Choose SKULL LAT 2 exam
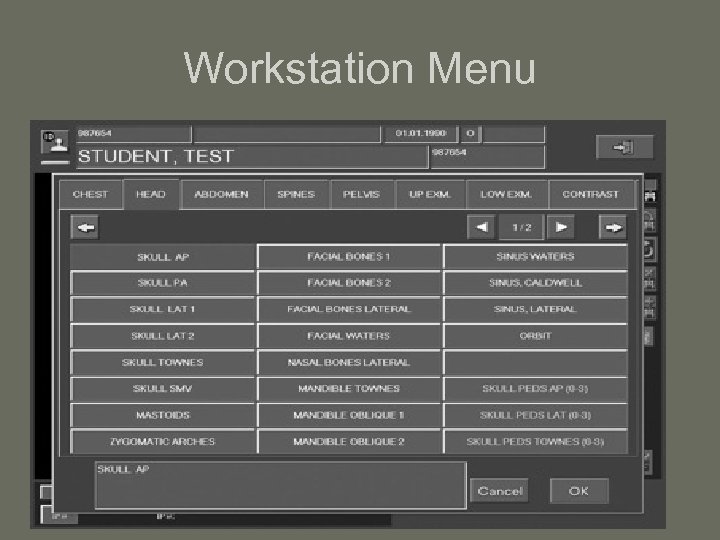 163,336
